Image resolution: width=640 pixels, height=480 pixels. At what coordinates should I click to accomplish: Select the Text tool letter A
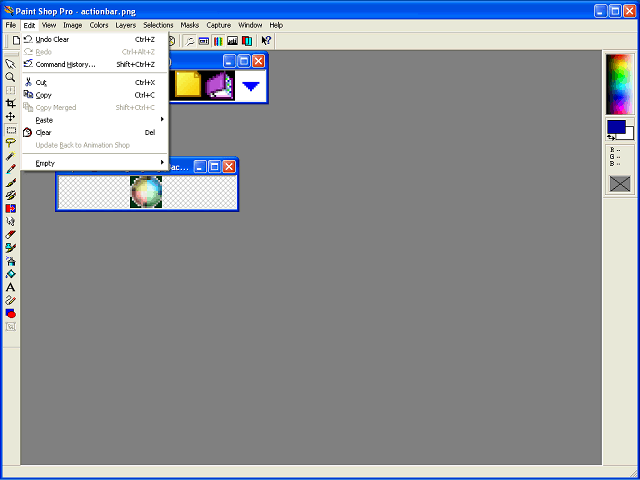[11, 287]
